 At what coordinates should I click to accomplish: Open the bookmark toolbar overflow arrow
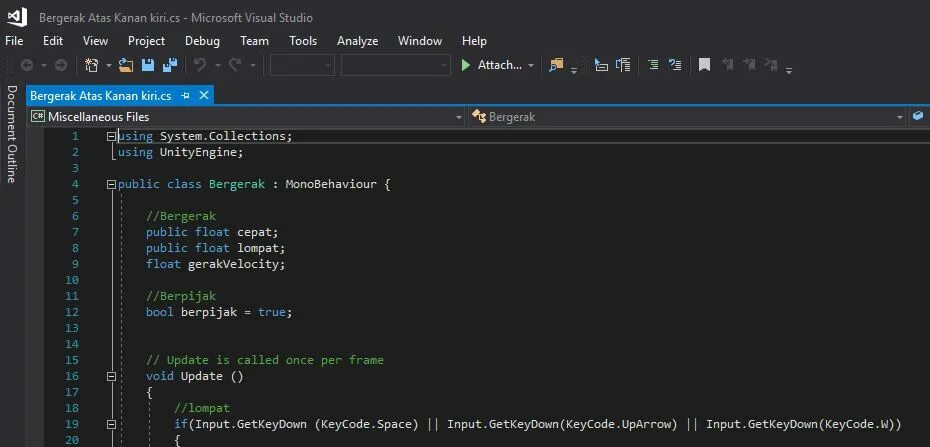[x=789, y=71]
